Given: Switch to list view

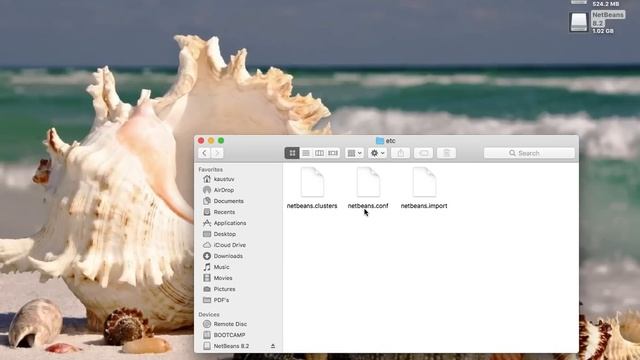Looking at the screenshot, I should [306, 153].
